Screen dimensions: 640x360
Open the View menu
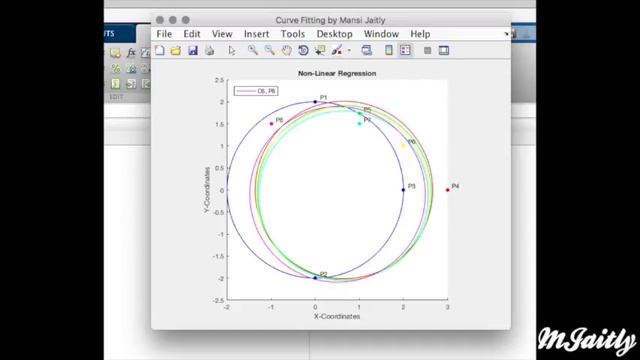[222, 34]
